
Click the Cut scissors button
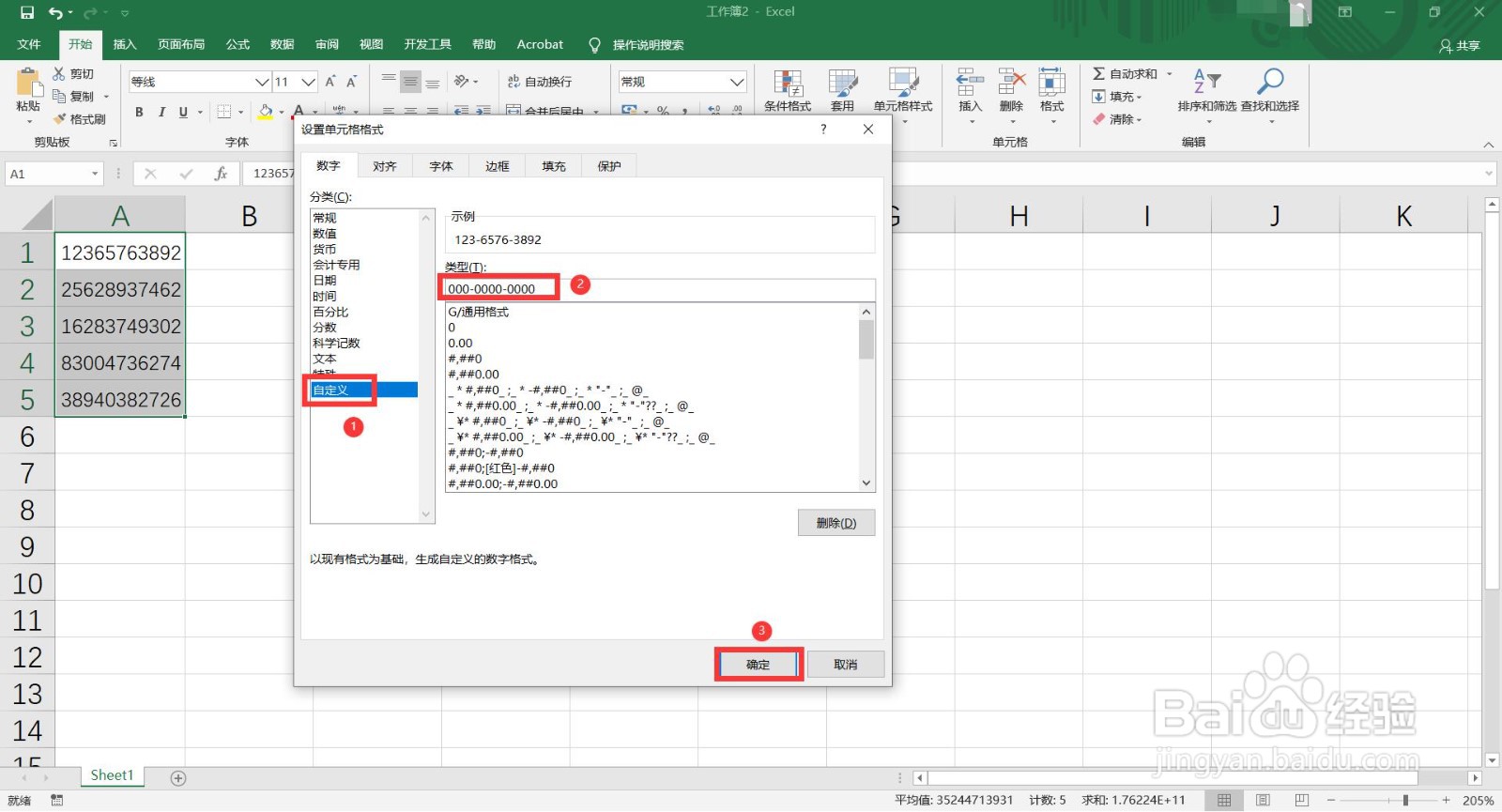click(x=73, y=73)
